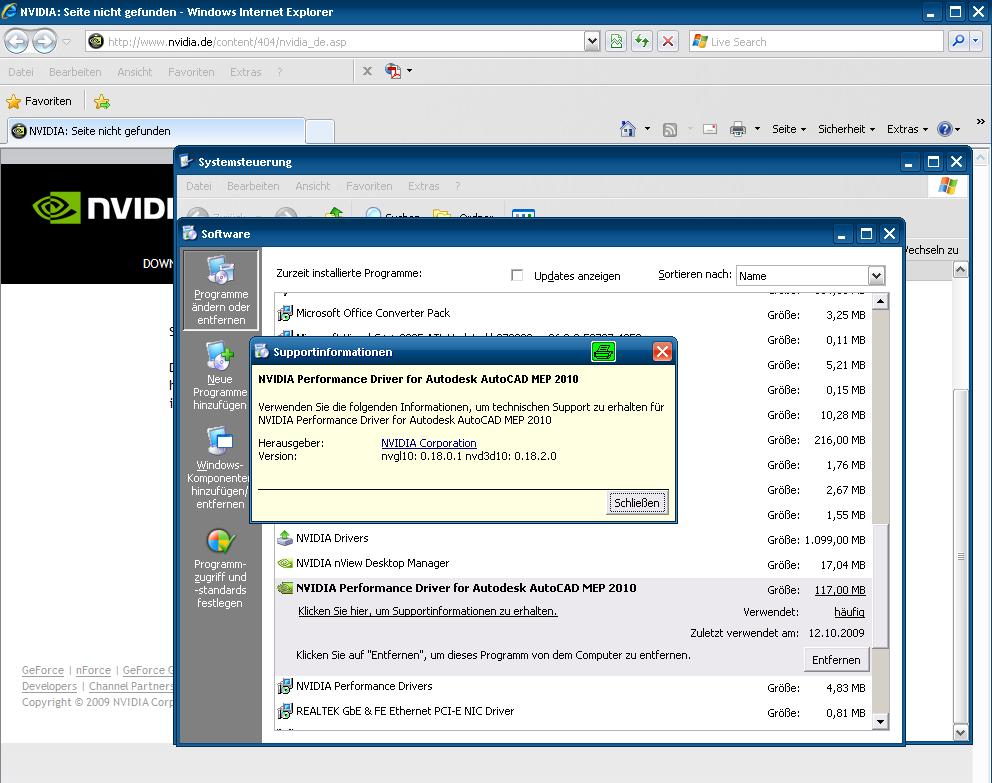Click the Systemsteuerung window's scroll-down arrow

tap(960, 733)
